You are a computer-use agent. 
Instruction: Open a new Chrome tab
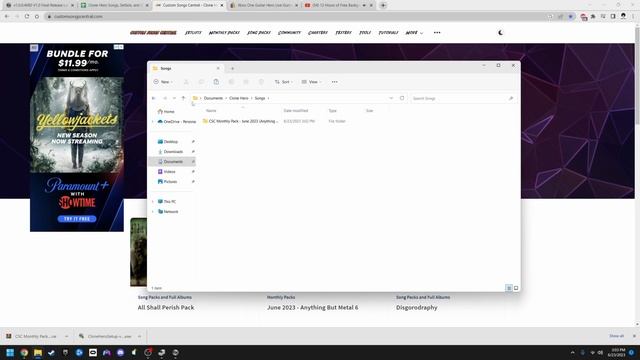[383, 5]
